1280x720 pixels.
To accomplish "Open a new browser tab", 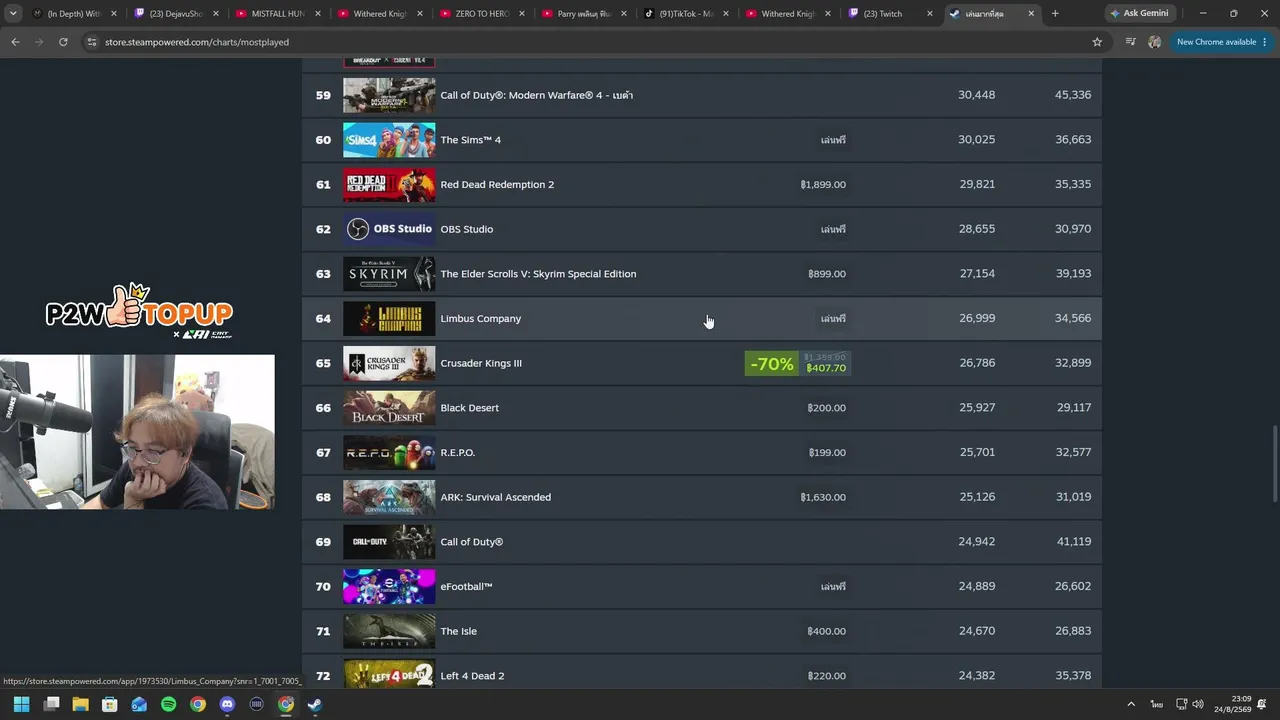I will pos(1055,14).
